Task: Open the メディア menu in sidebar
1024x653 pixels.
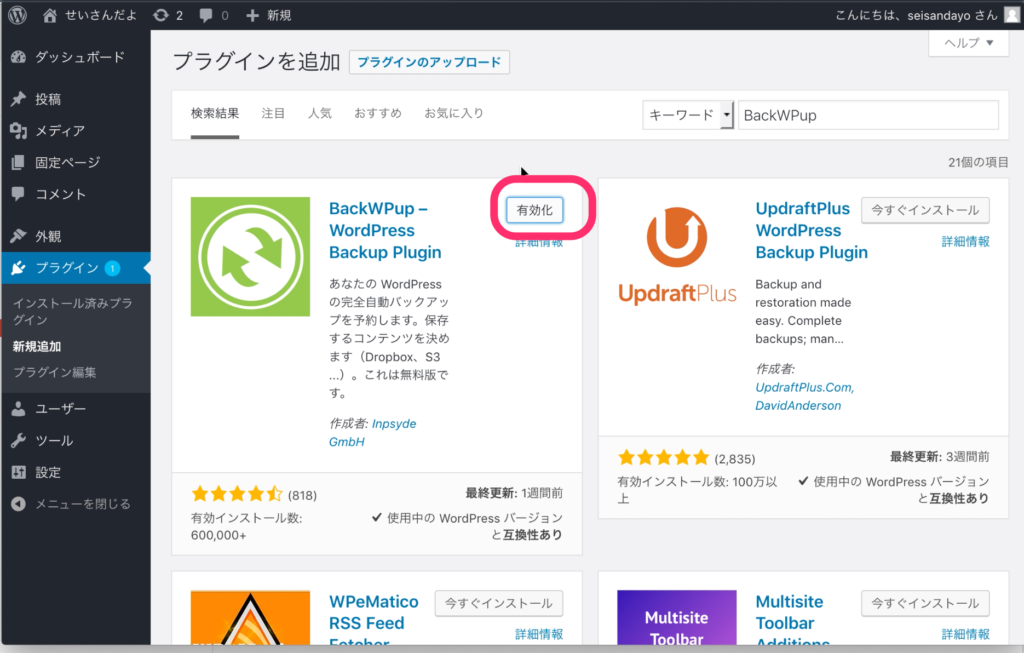Action: [60, 131]
